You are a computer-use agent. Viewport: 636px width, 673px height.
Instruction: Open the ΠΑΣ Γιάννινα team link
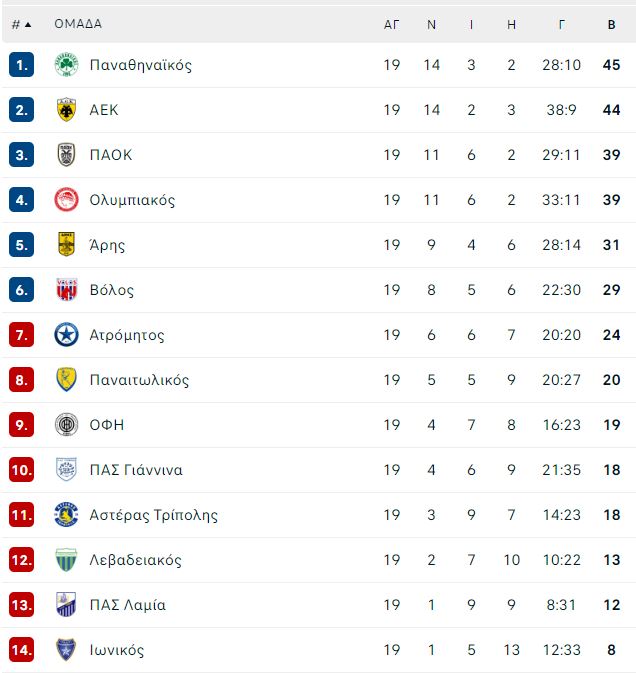(x=136, y=470)
